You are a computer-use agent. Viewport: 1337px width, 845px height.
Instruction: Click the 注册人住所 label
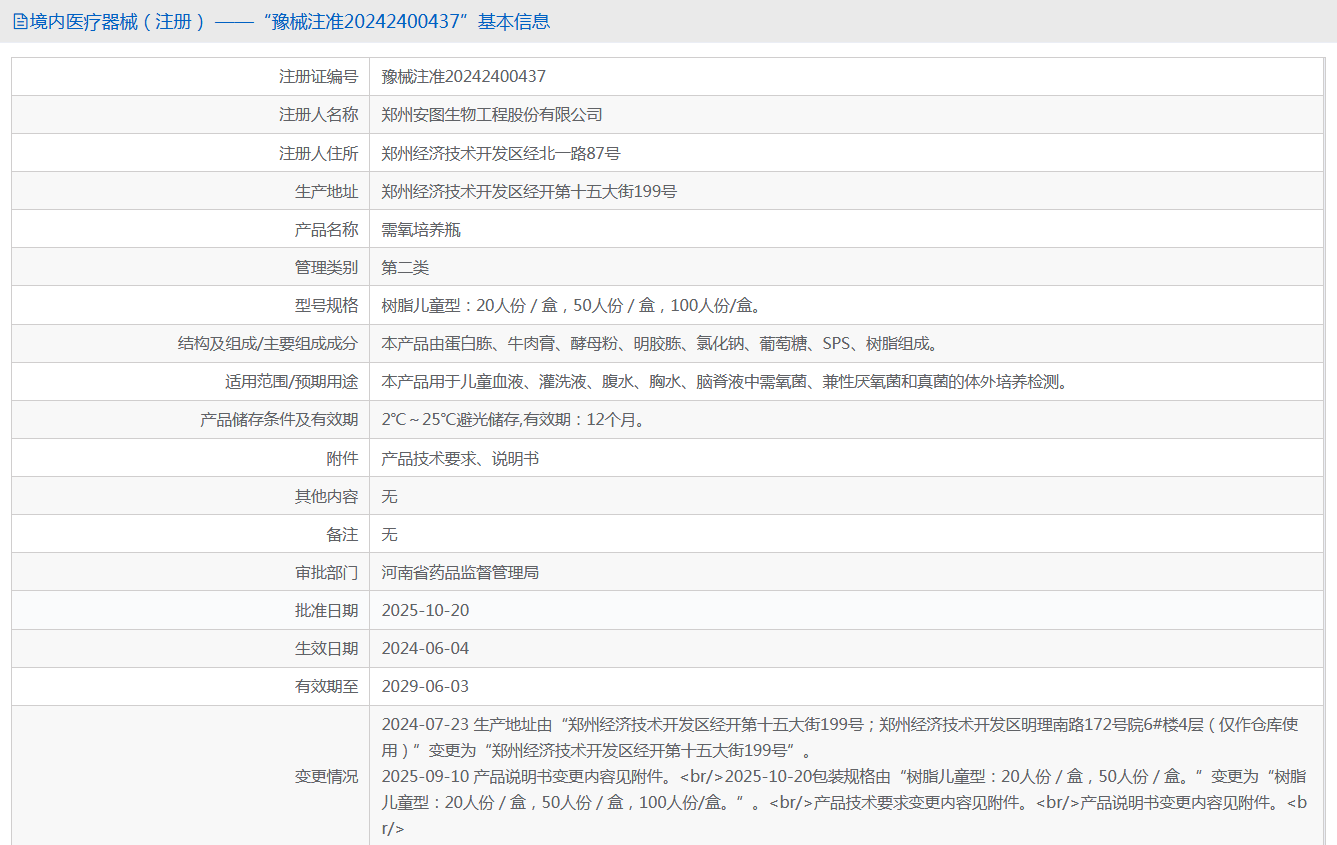[318, 153]
